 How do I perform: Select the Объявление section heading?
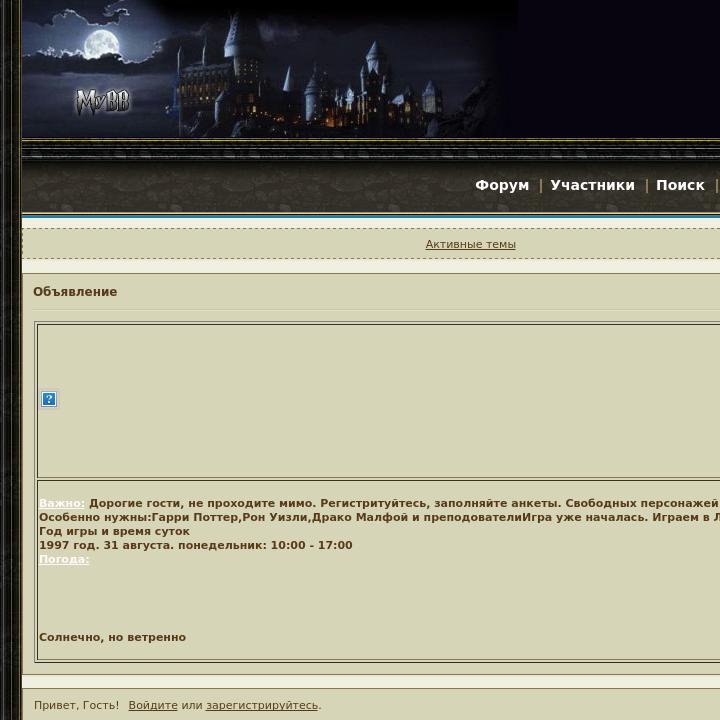click(75, 292)
